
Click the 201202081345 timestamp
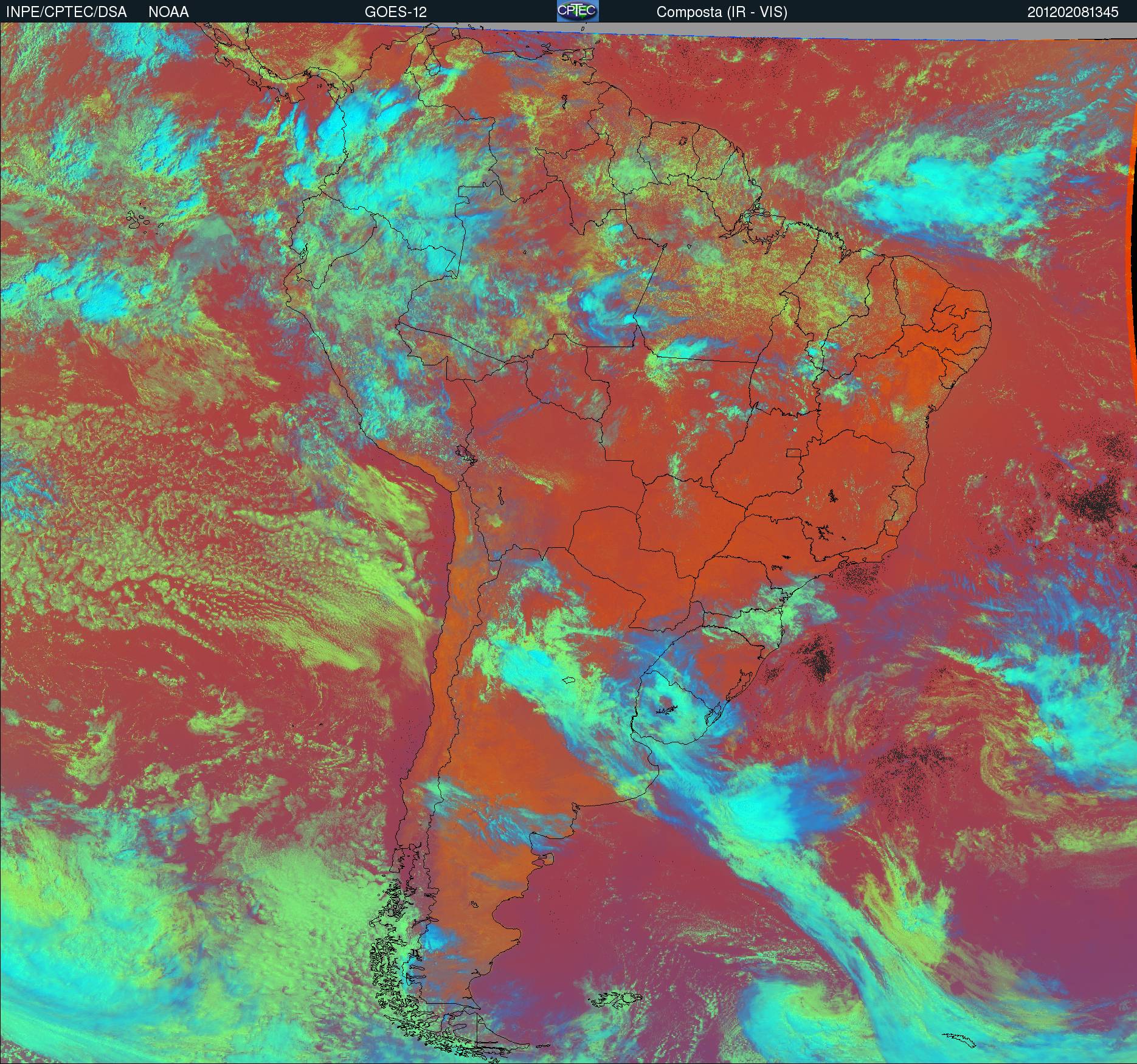coord(1073,12)
